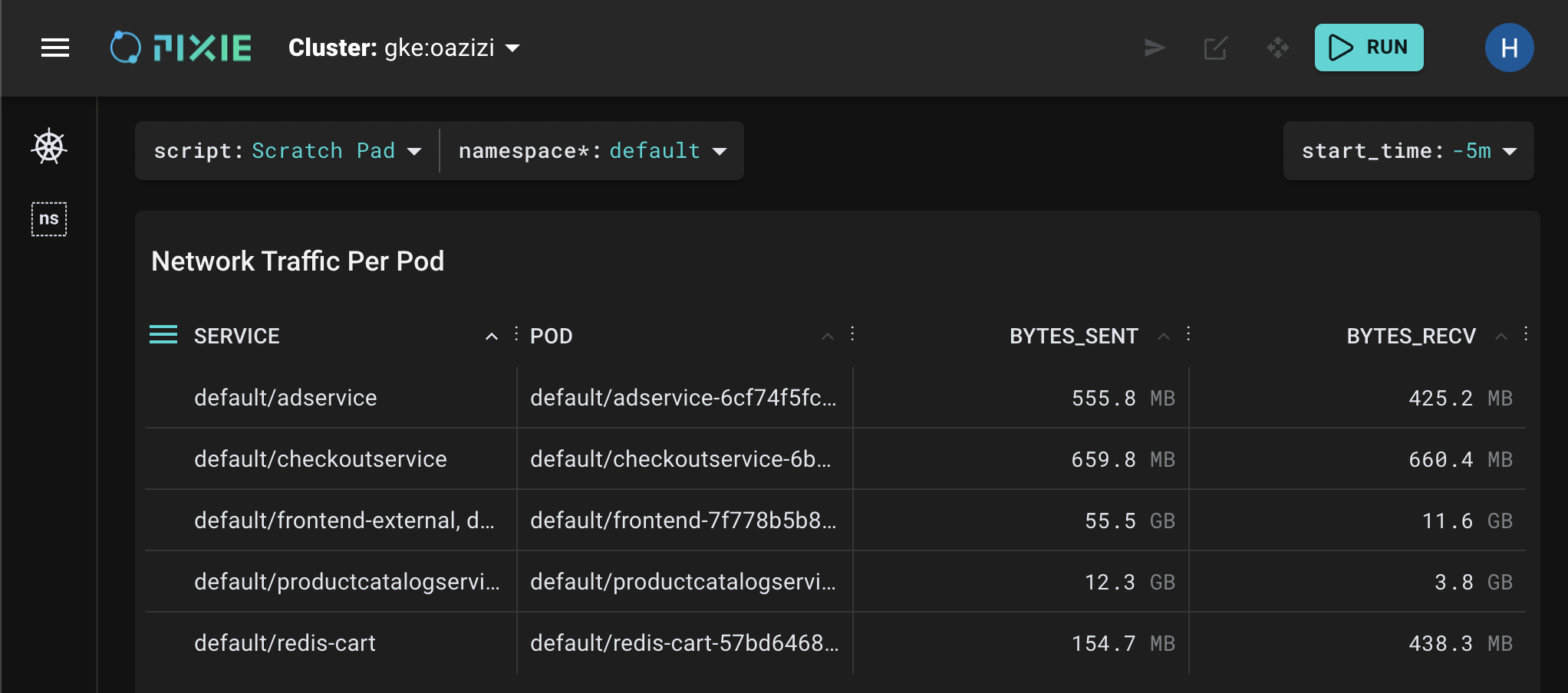This screenshot has width=1568, height=693.
Task: Open the Kubernetes cluster sidebar icon
Action: [x=49, y=146]
